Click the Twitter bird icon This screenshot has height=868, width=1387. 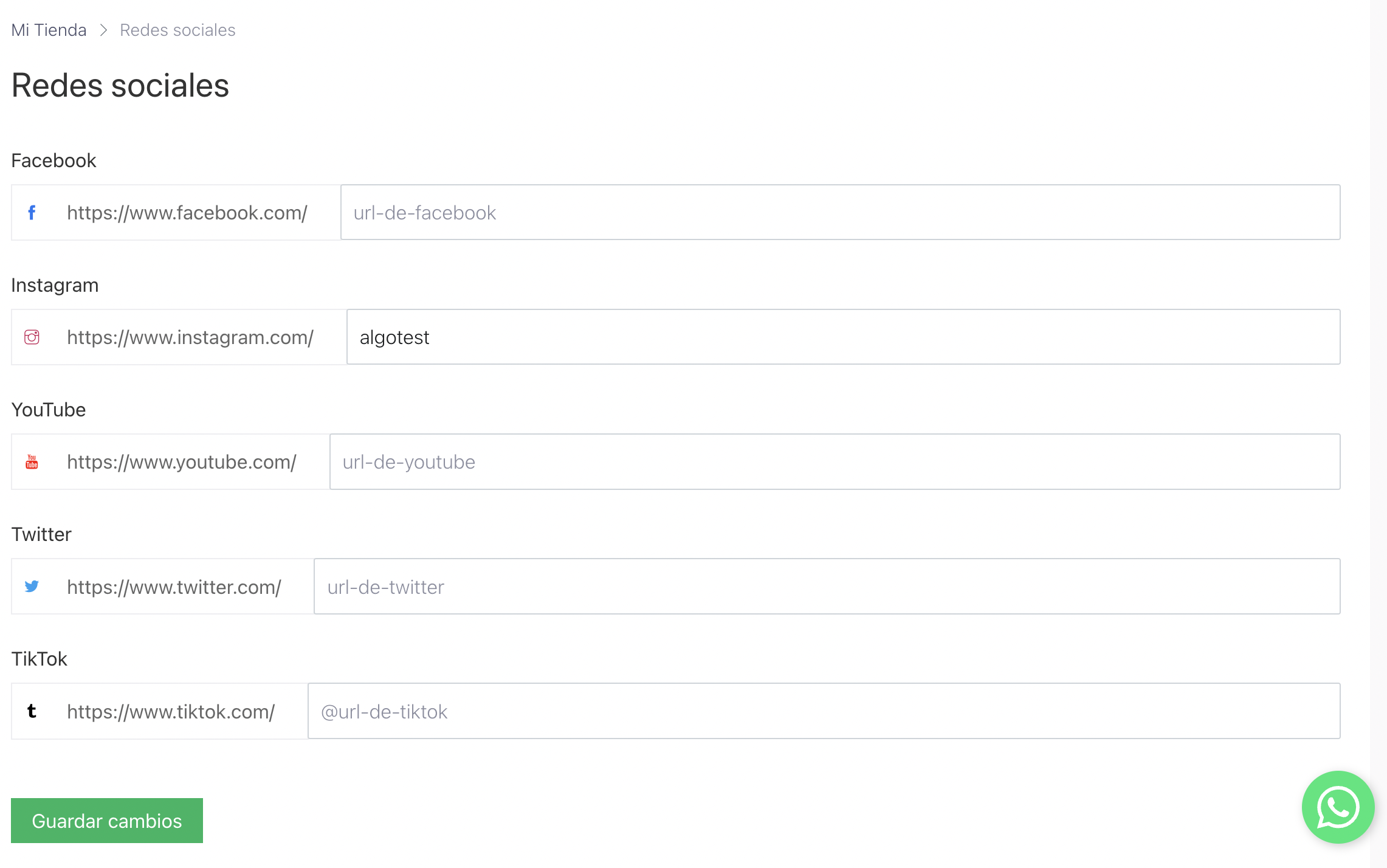[32, 587]
